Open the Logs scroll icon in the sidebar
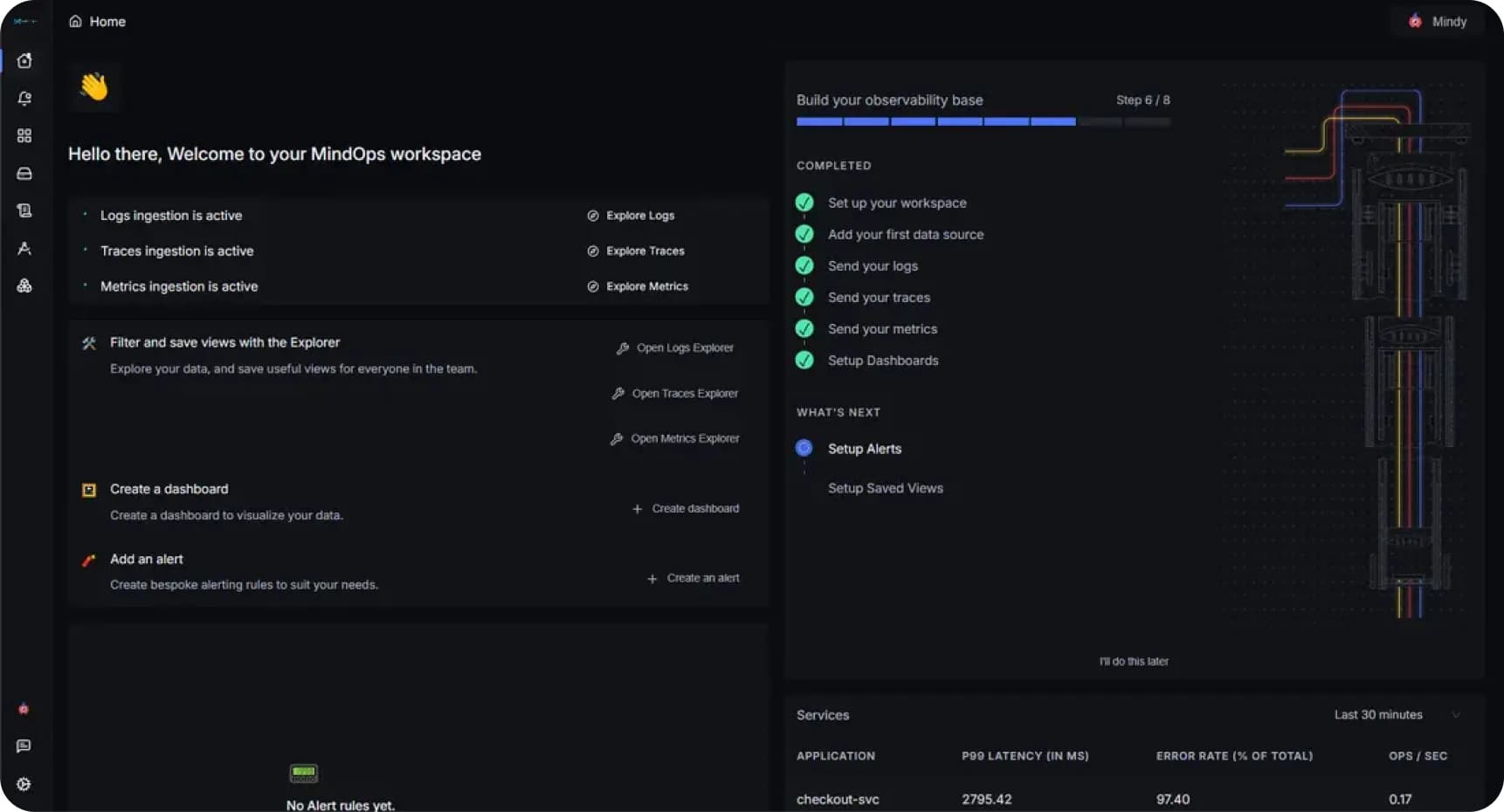 point(24,210)
